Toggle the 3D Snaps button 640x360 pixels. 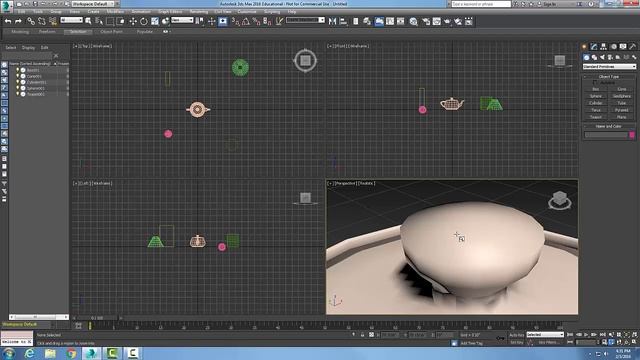point(236,21)
